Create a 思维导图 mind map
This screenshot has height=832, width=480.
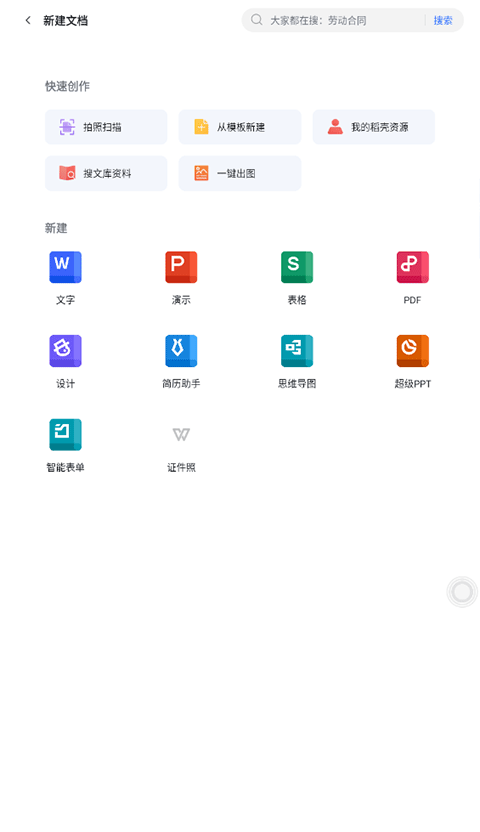tap(296, 361)
